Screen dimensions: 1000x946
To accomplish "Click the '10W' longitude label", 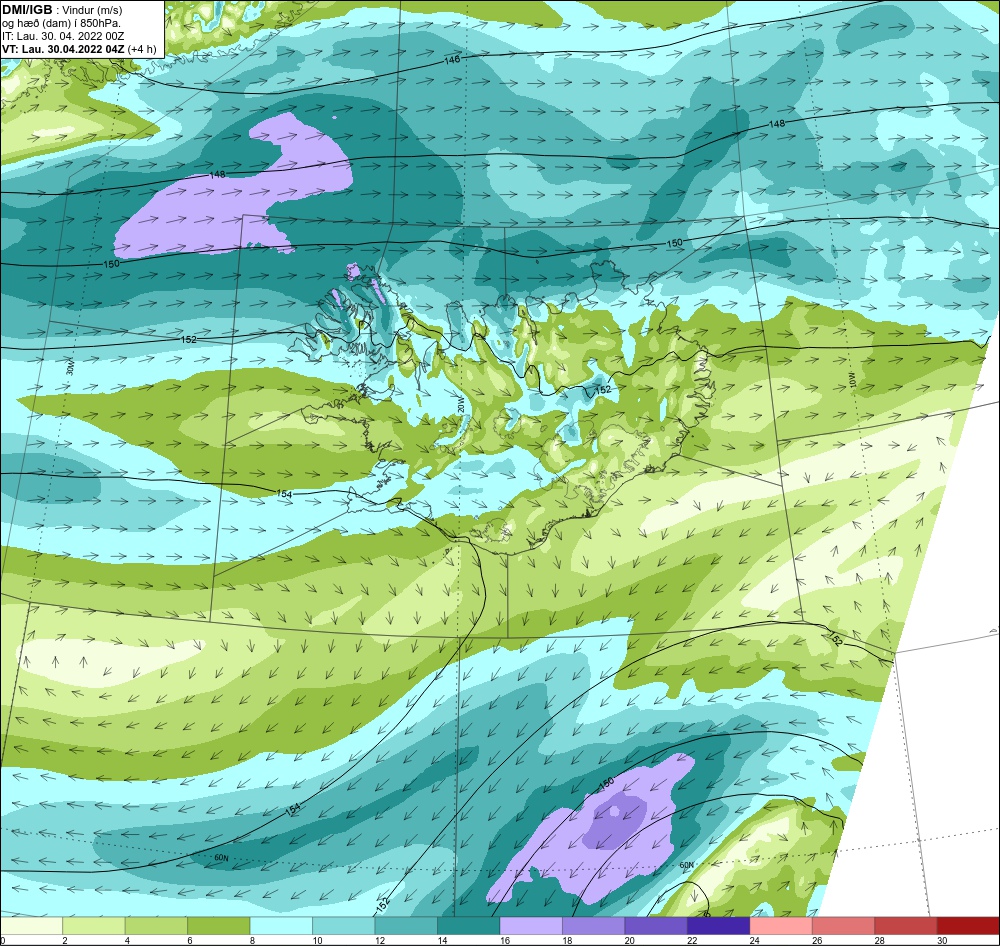I will coord(853,381).
